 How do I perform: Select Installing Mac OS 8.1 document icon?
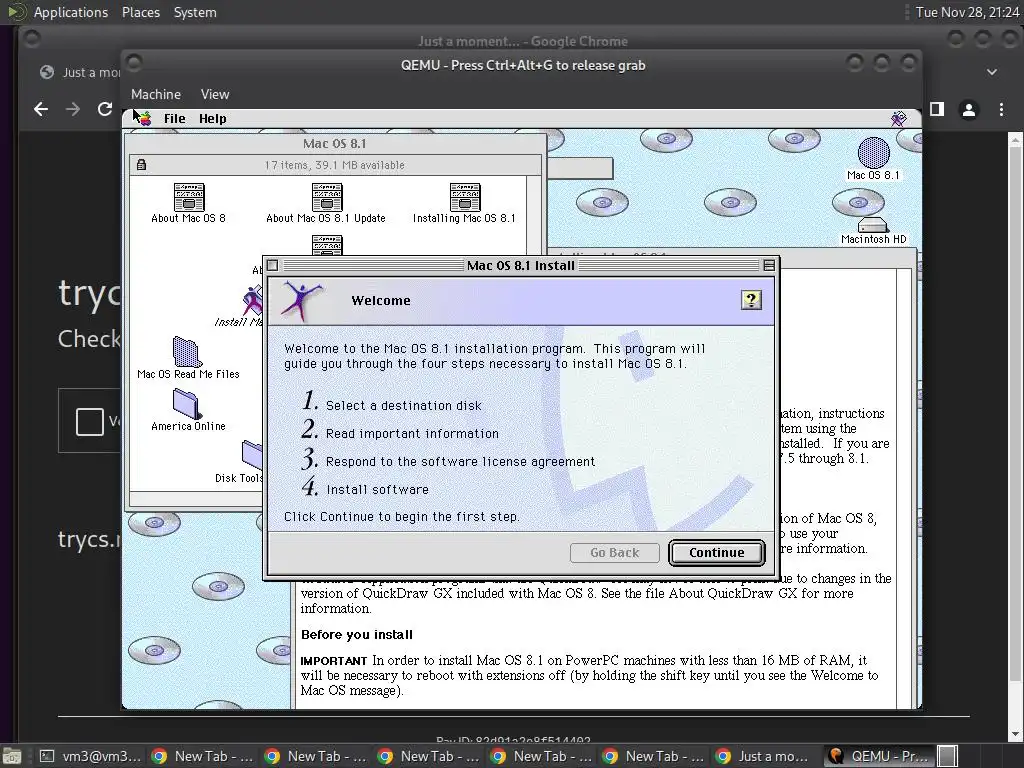464,197
